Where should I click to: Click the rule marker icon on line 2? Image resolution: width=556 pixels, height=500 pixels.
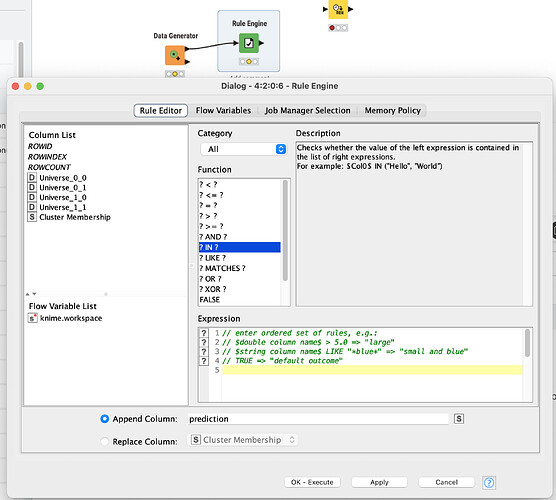pyautogui.click(x=204, y=342)
